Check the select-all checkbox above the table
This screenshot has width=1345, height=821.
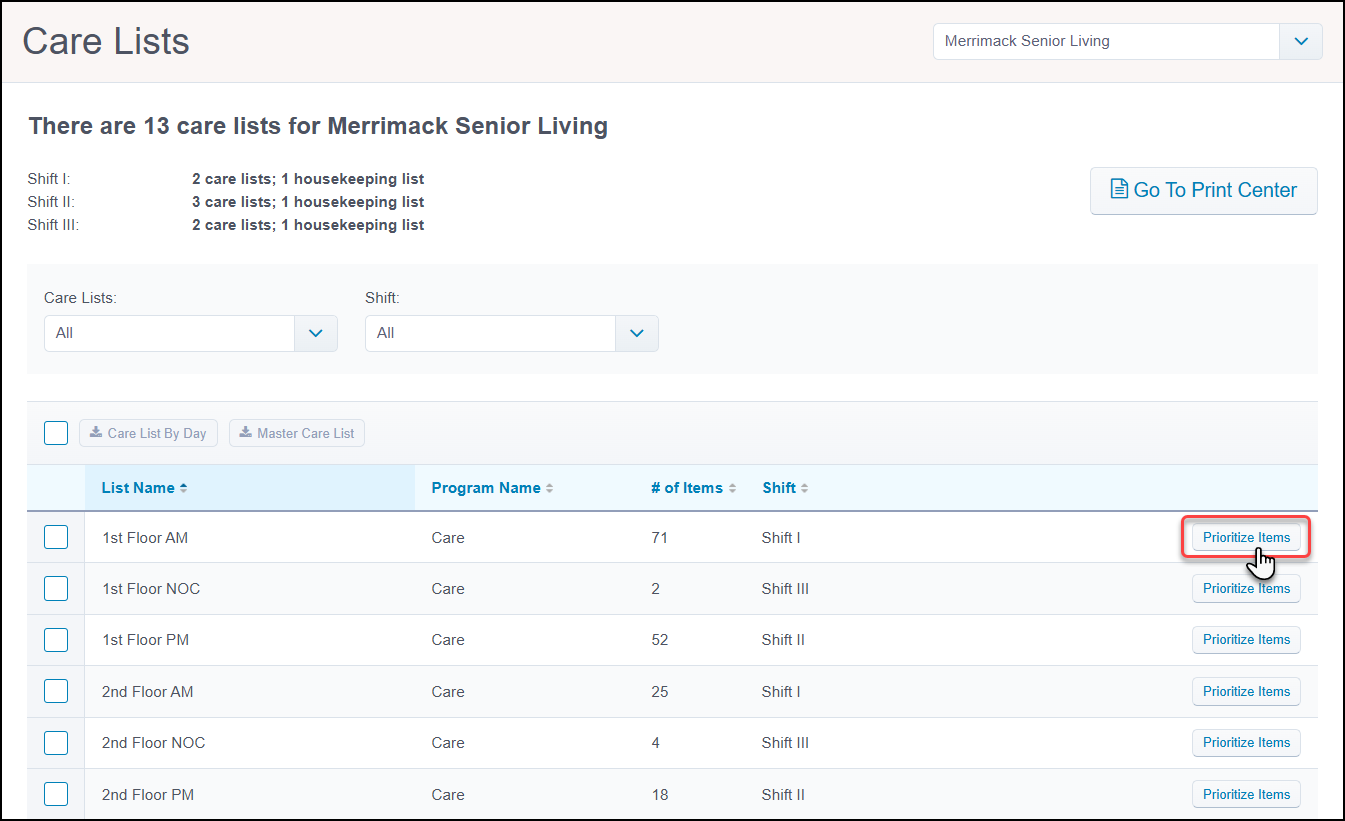tap(56, 432)
